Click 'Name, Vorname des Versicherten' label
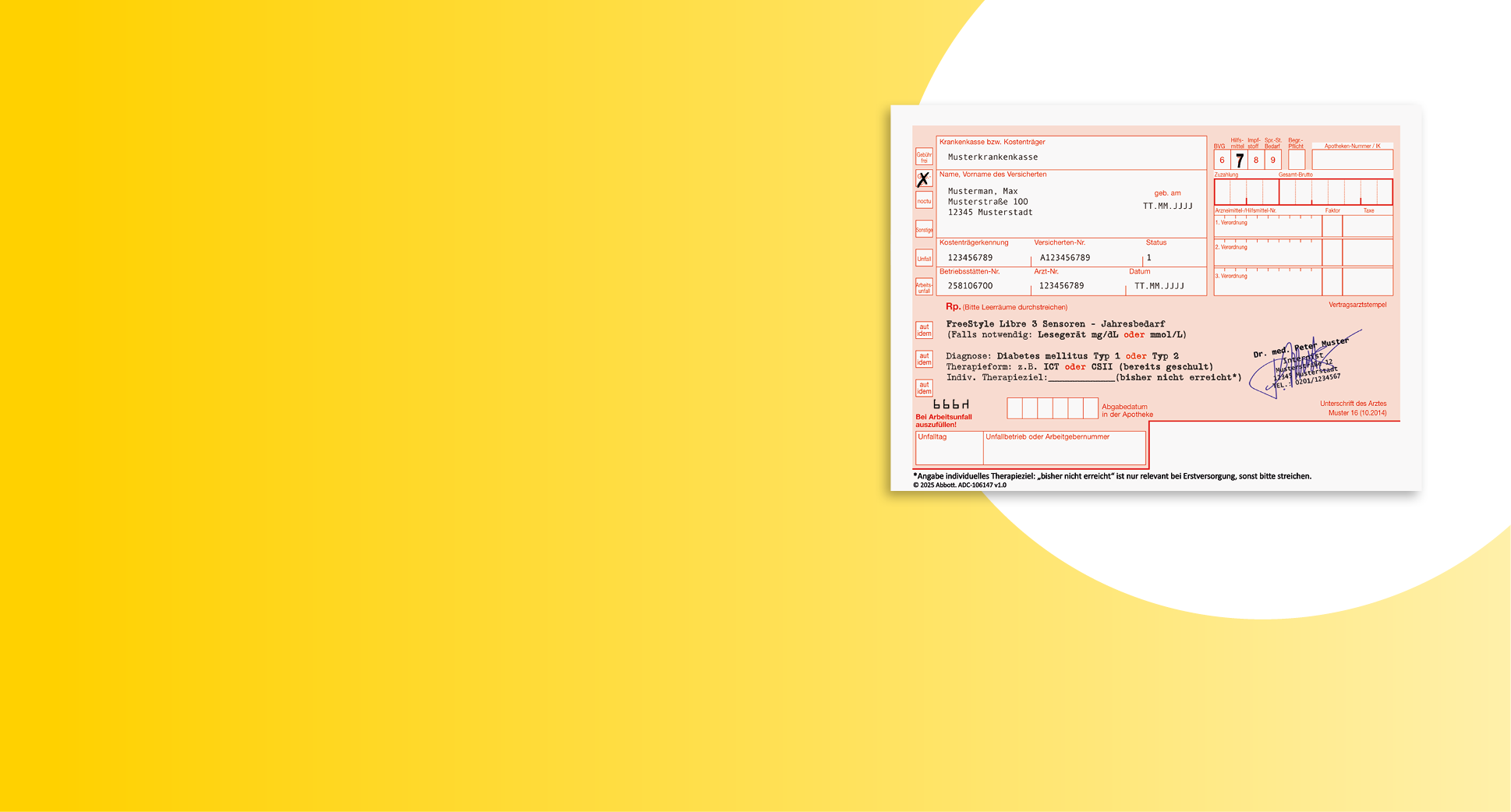 (993, 175)
